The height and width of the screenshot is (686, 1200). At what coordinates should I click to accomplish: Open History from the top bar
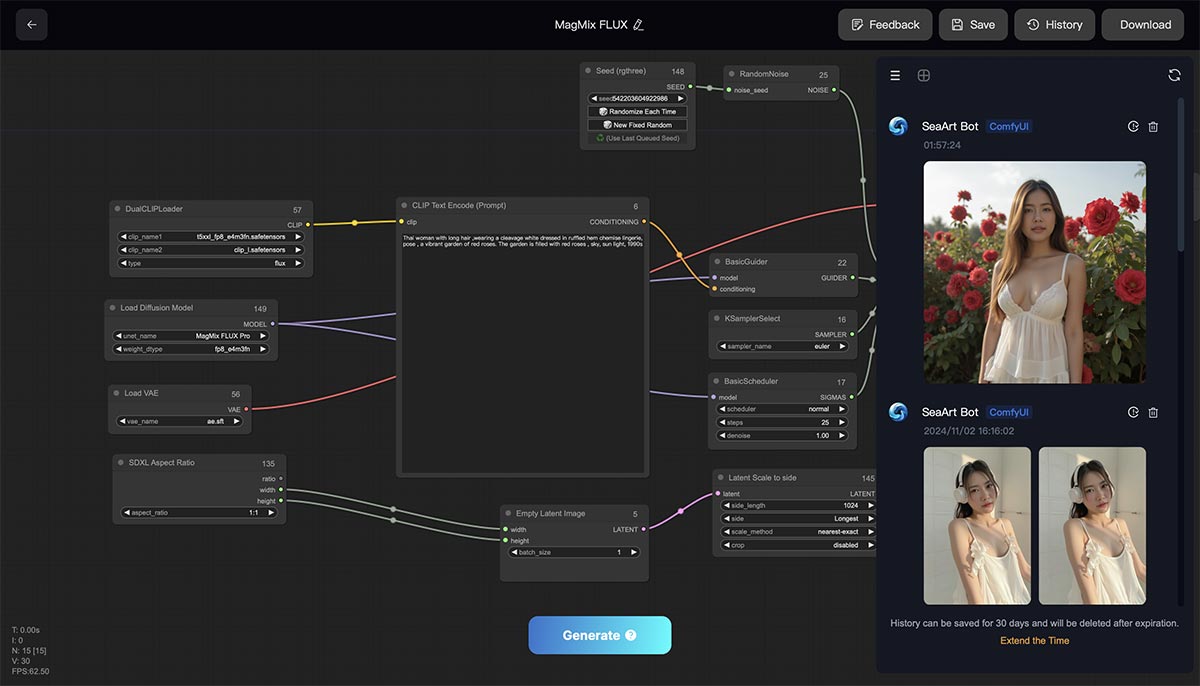tap(1054, 24)
